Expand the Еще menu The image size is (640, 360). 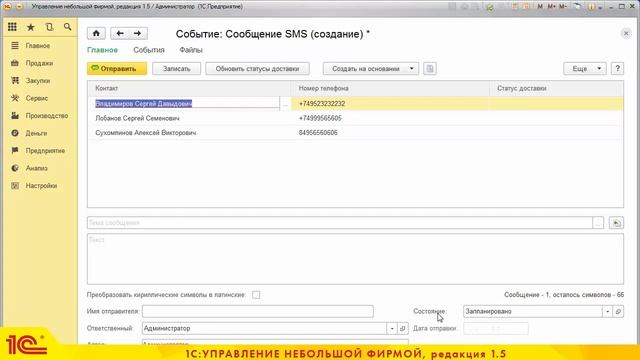pos(584,69)
